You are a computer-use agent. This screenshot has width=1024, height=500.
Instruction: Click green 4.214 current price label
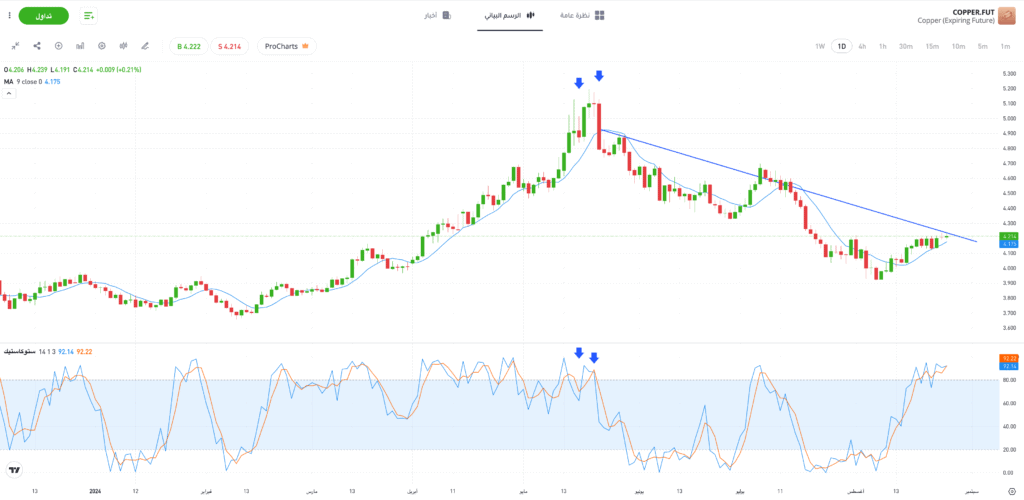(1008, 236)
